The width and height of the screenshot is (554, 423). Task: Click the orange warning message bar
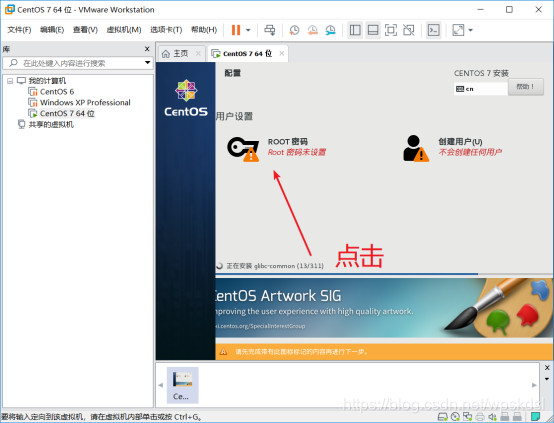point(384,352)
